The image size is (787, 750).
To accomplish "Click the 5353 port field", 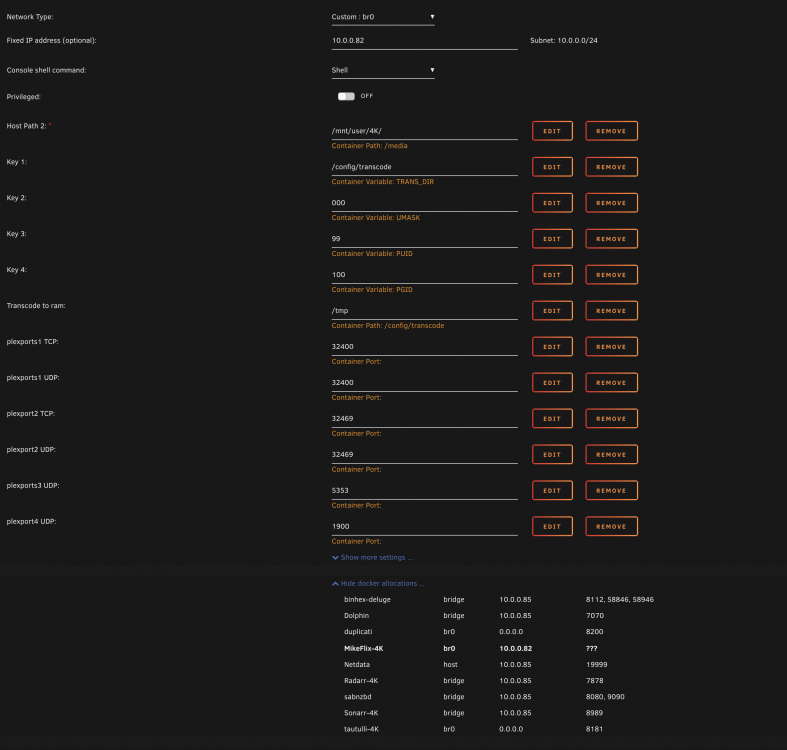I will click(424, 490).
